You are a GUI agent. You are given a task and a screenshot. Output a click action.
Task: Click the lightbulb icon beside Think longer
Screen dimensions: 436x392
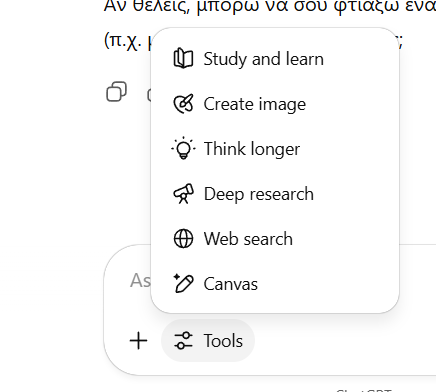click(183, 148)
